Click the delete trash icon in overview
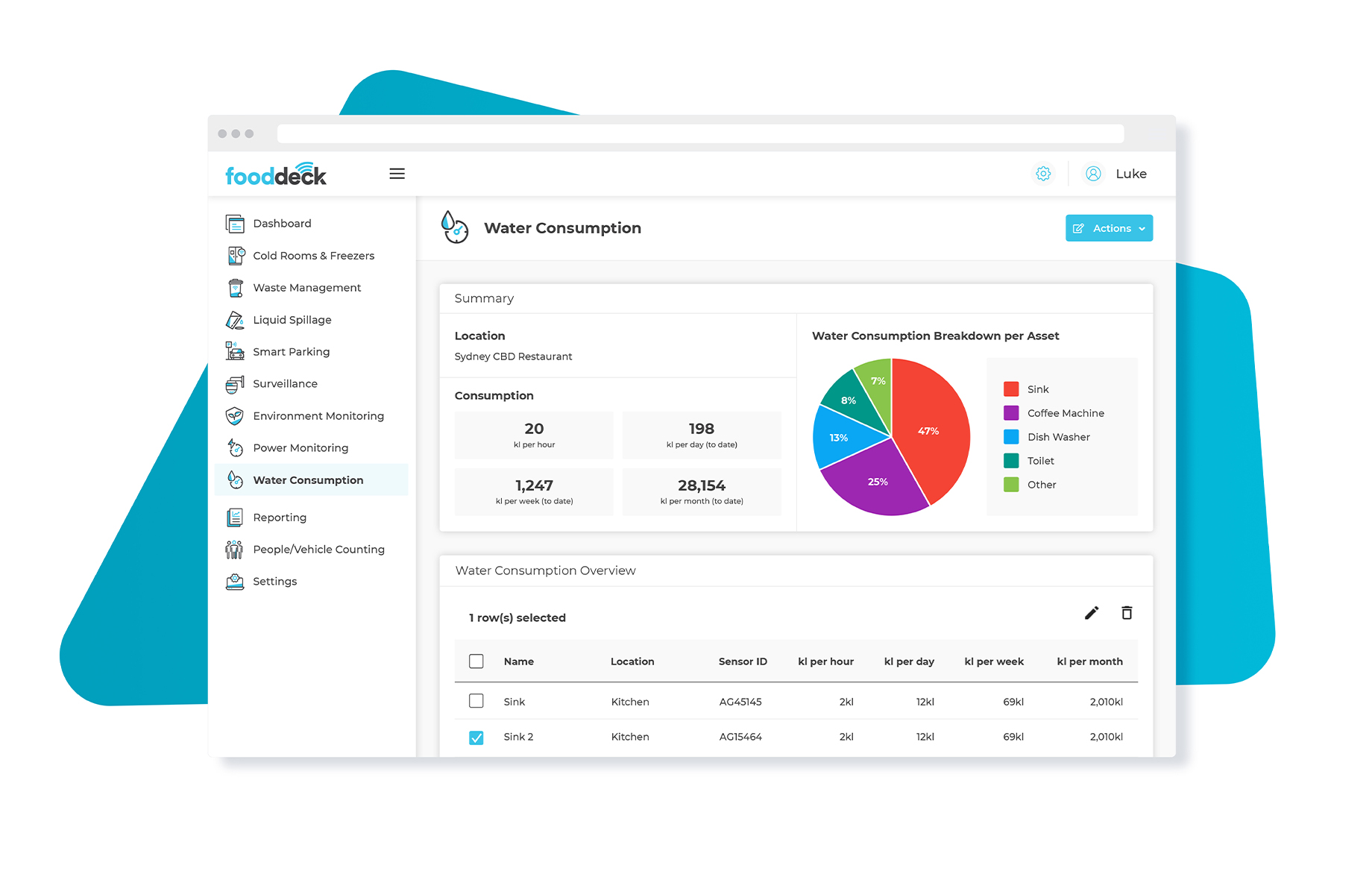 click(x=1127, y=612)
